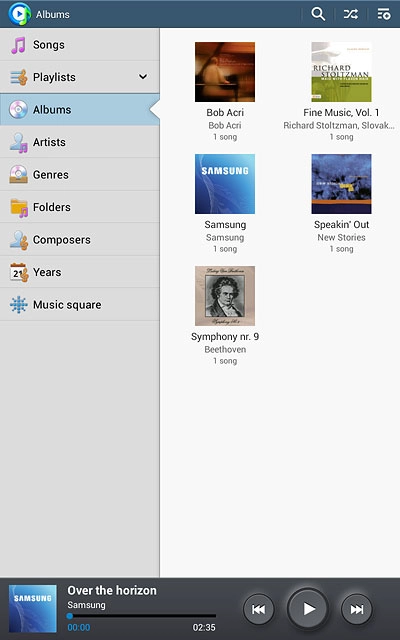
Task: Select the Albums sidebar label
Action: [x=52, y=110]
